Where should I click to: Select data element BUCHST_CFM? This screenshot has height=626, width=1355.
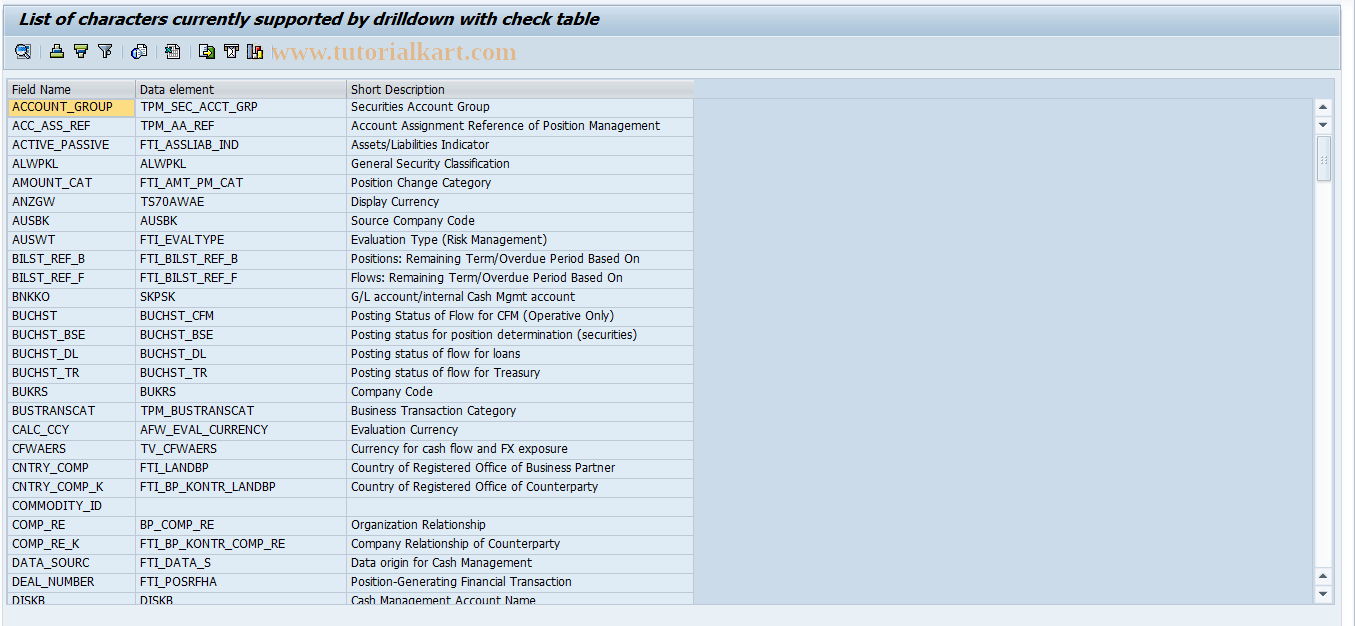click(177, 316)
